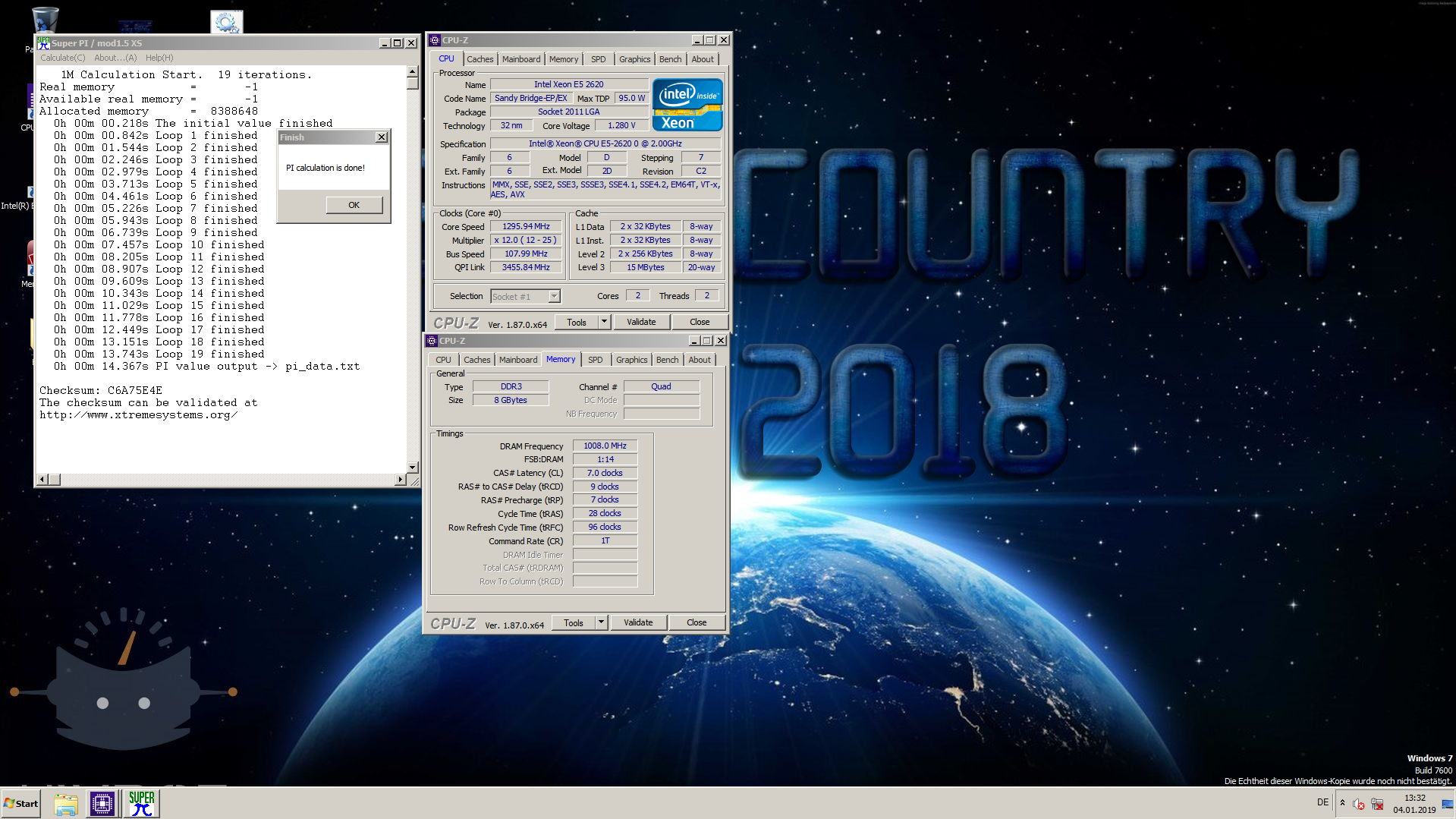Click Validate in lower CPU-Z window

point(638,623)
